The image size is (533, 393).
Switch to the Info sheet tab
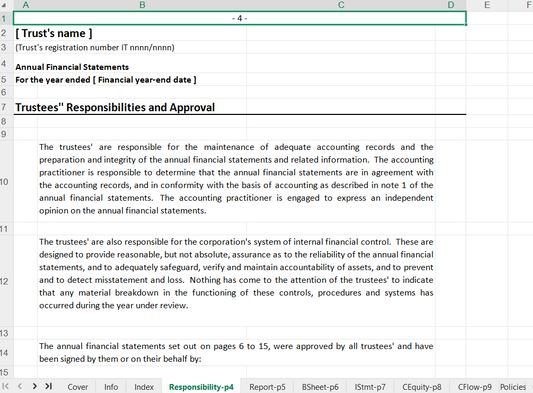pyautogui.click(x=111, y=387)
